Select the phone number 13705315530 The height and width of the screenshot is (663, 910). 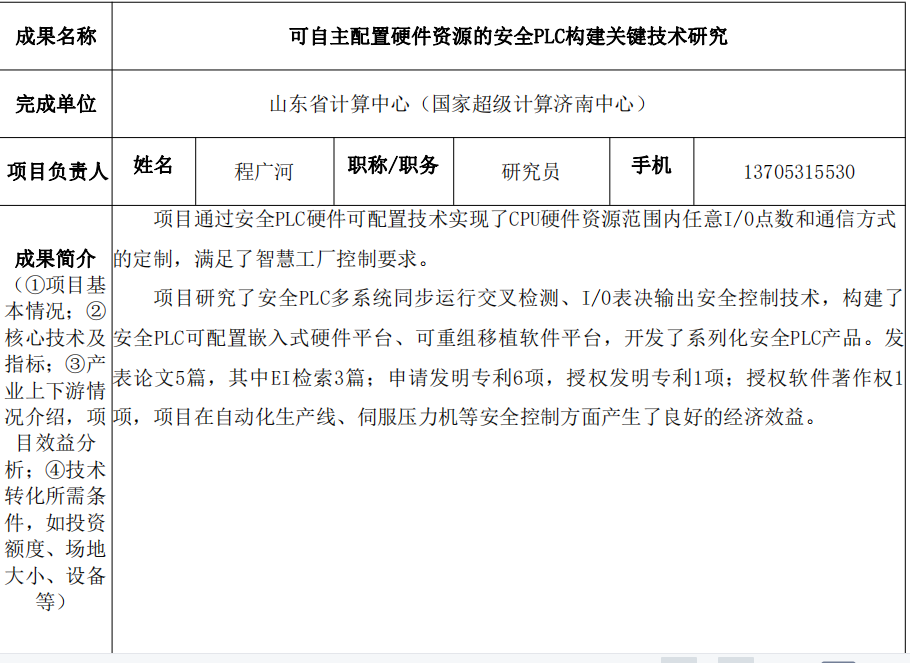pyautogui.click(x=799, y=172)
